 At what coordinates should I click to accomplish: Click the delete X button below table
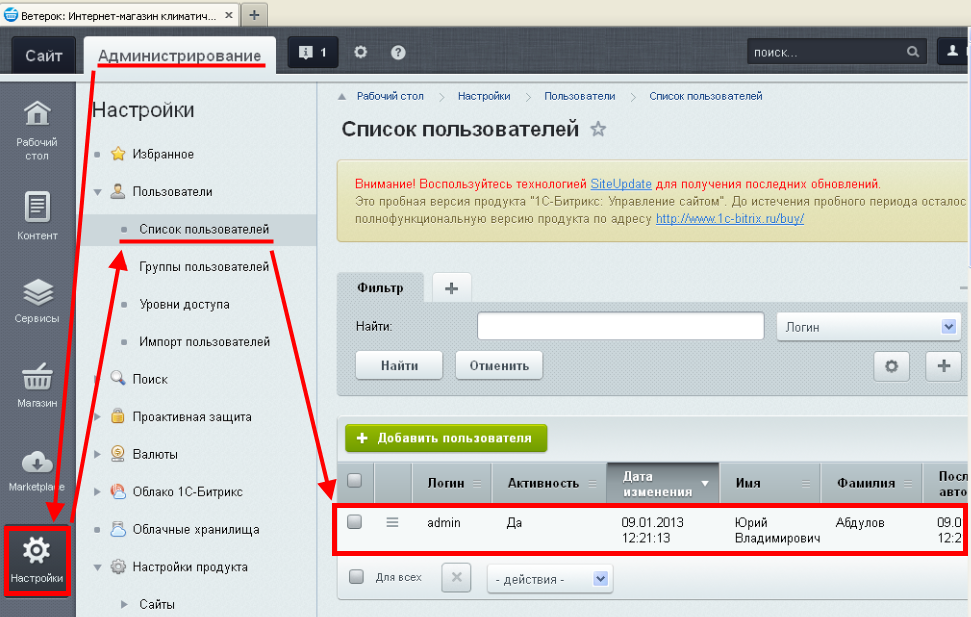(456, 577)
